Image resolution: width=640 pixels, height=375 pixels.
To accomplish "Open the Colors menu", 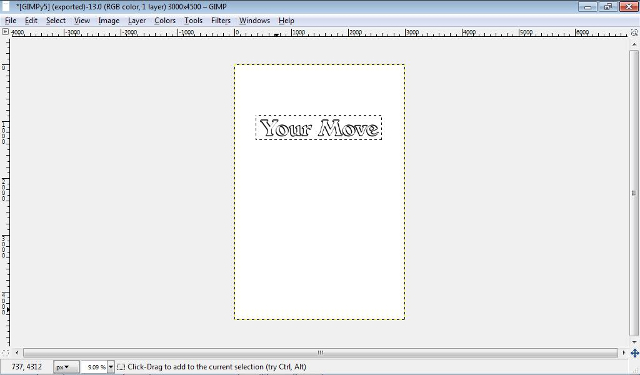I will coord(165,20).
